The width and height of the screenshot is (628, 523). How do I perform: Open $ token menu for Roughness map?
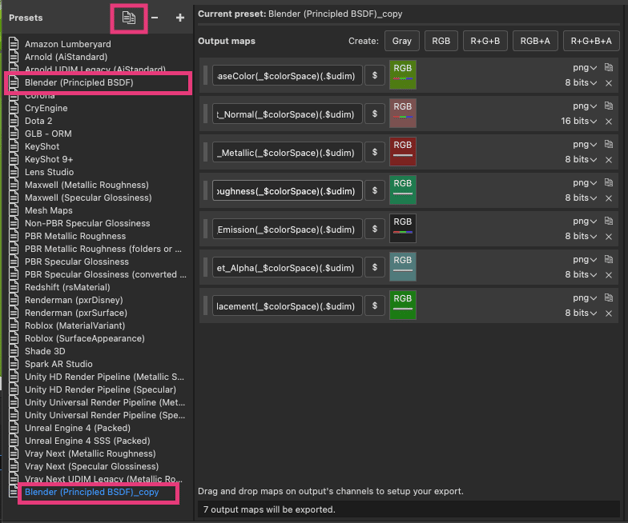pos(374,191)
